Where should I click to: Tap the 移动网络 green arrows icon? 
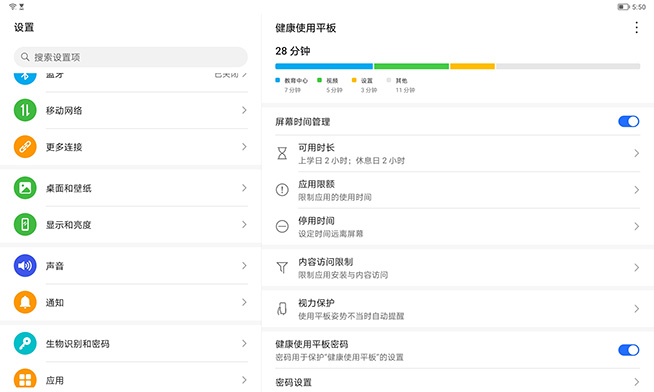tap(25, 110)
